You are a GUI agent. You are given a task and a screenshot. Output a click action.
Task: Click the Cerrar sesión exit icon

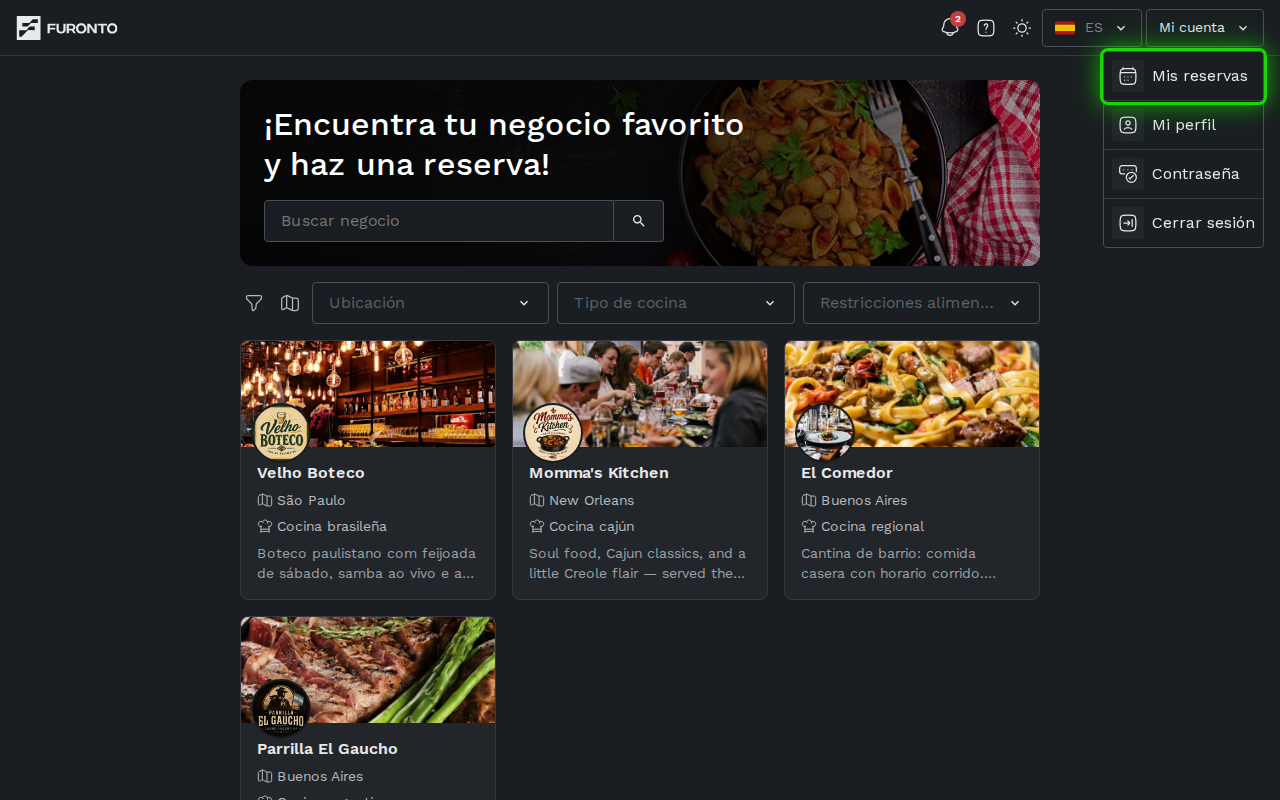pyautogui.click(x=1128, y=223)
